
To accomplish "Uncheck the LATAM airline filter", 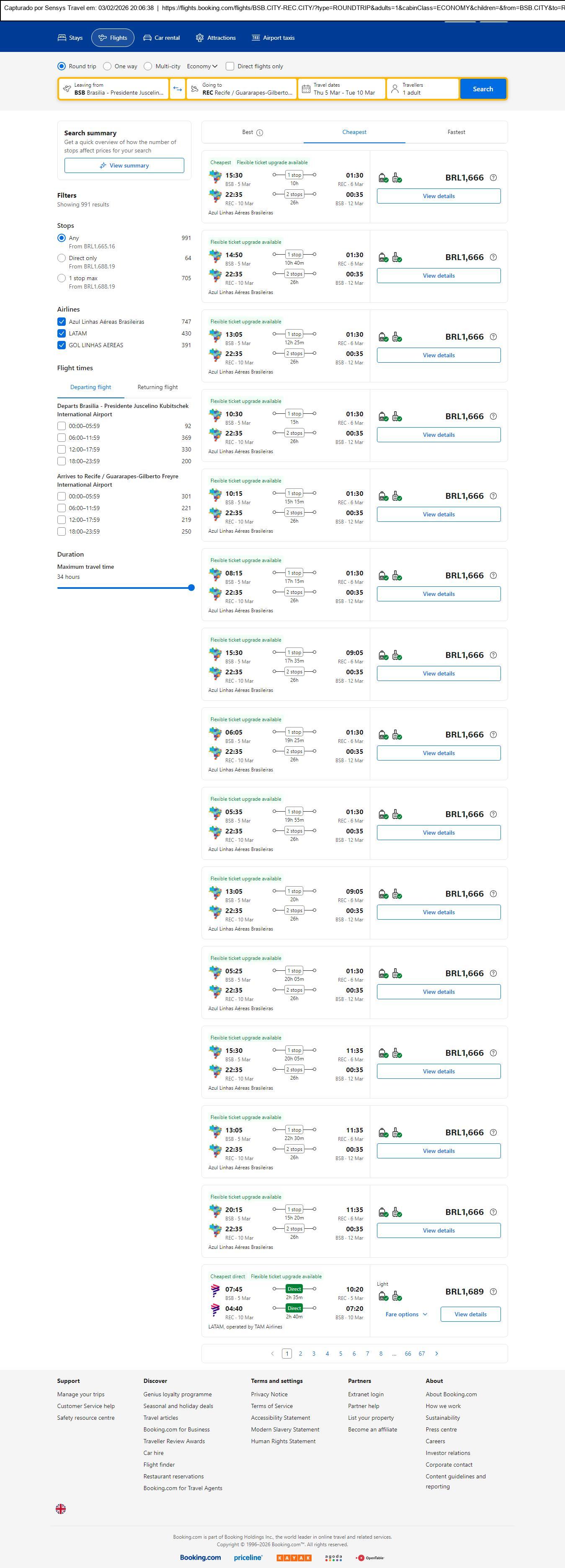I will point(62,333).
